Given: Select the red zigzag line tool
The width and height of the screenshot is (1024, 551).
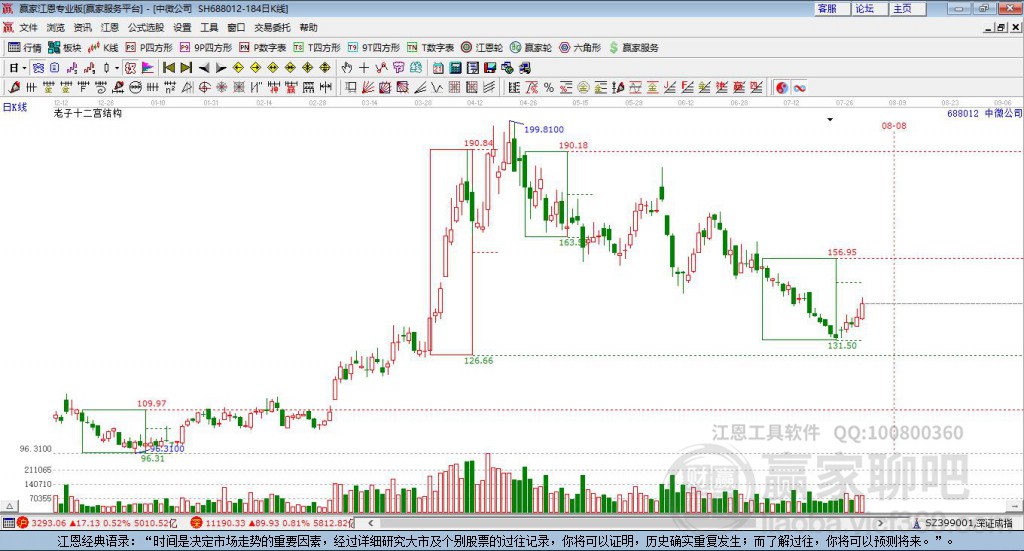Looking at the screenshot, I should pyautogui.click(x=381, y=68).
